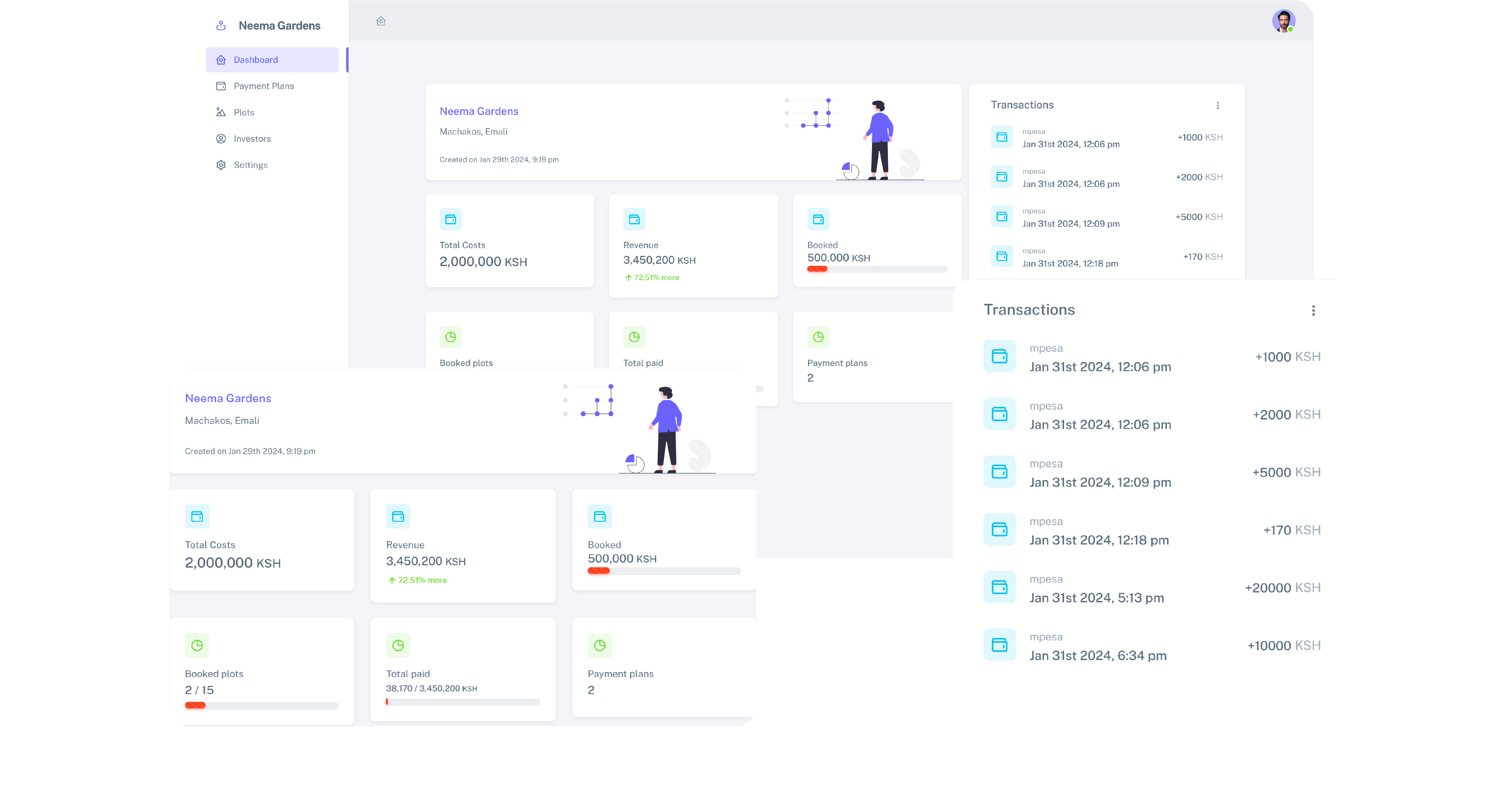Viewport: 1512px width, 812px height.
Task: Click the Revenue wallet icon
Action: [398, 516]
